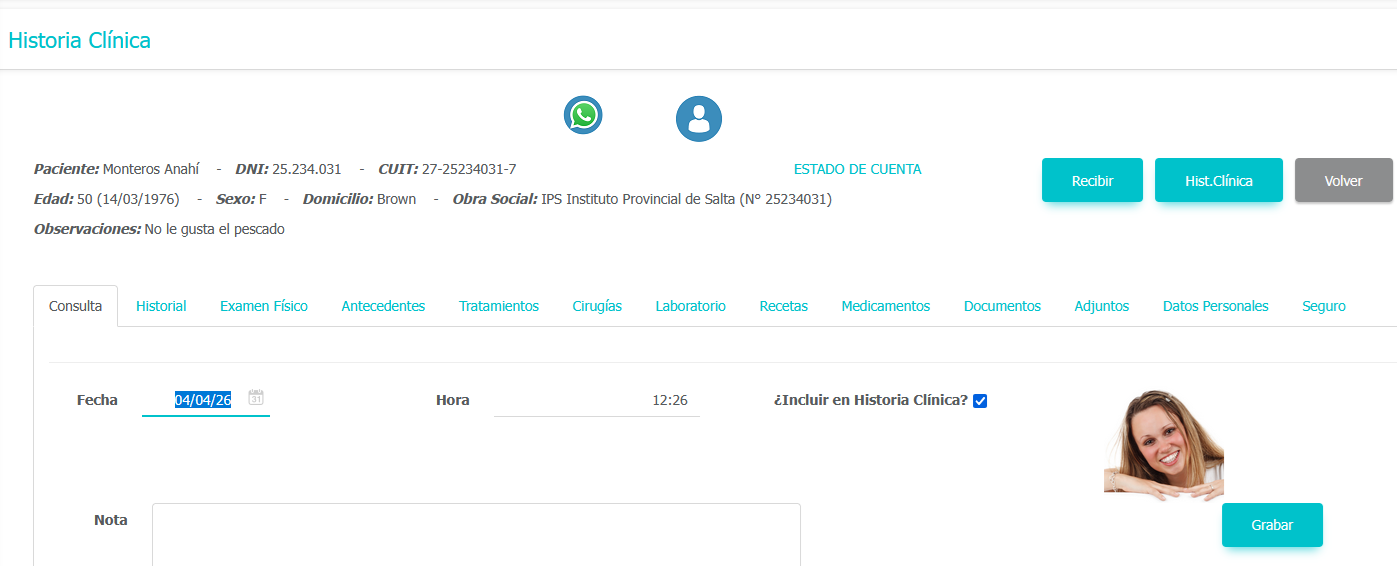The width and height of the screenshot is (1397, 566).
Task: Open the calendar date picker icon
Action: 256,397
